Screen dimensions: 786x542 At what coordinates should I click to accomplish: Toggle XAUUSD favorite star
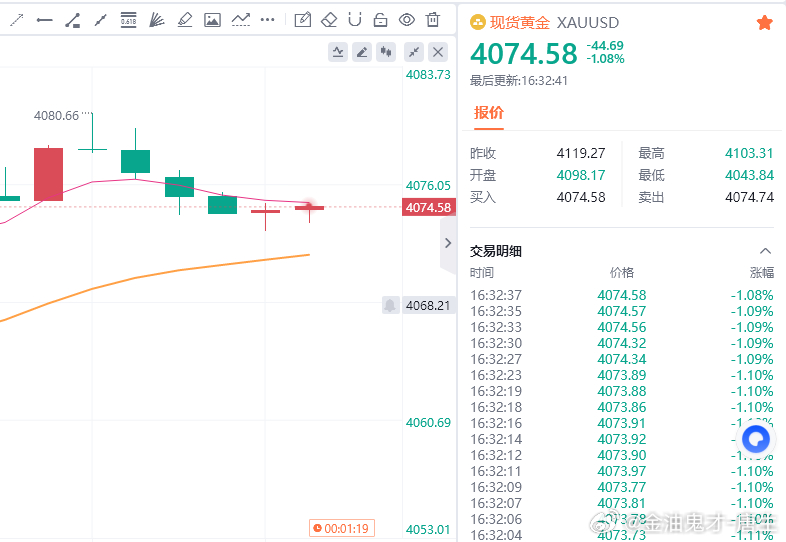(x=764, y=23)
